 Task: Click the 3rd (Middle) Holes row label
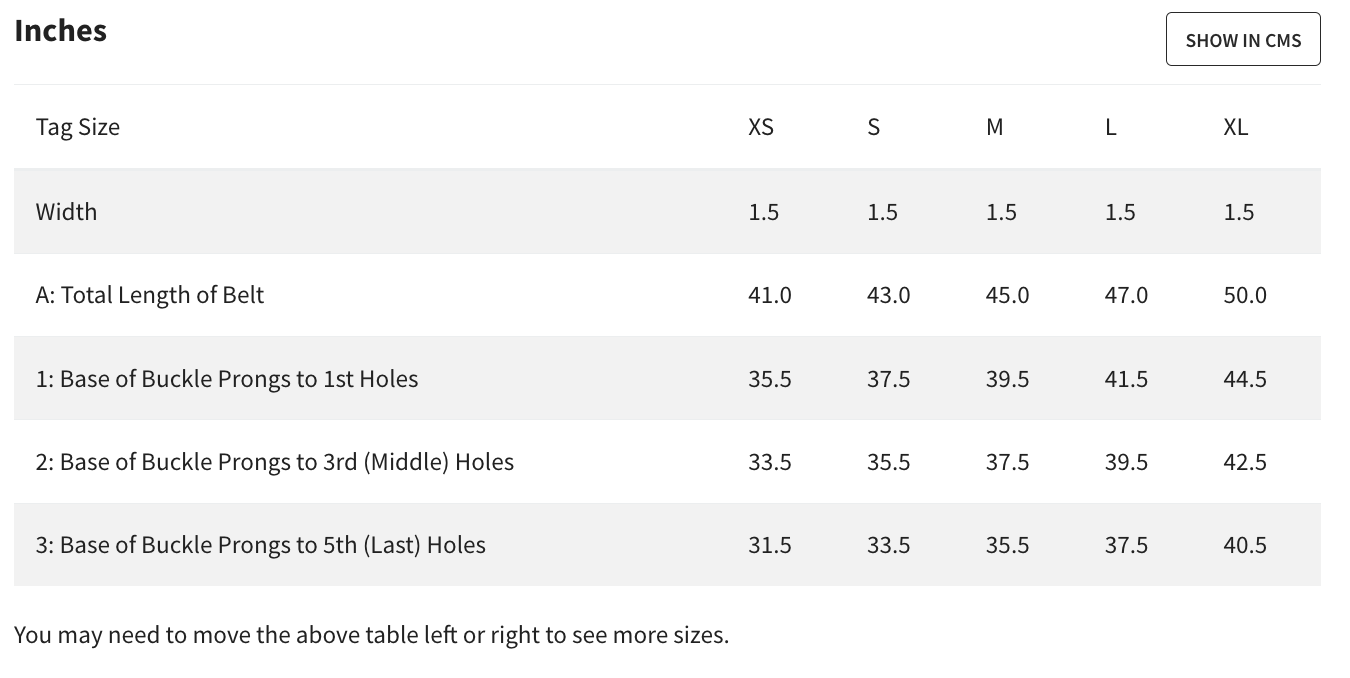coord(275,462)
